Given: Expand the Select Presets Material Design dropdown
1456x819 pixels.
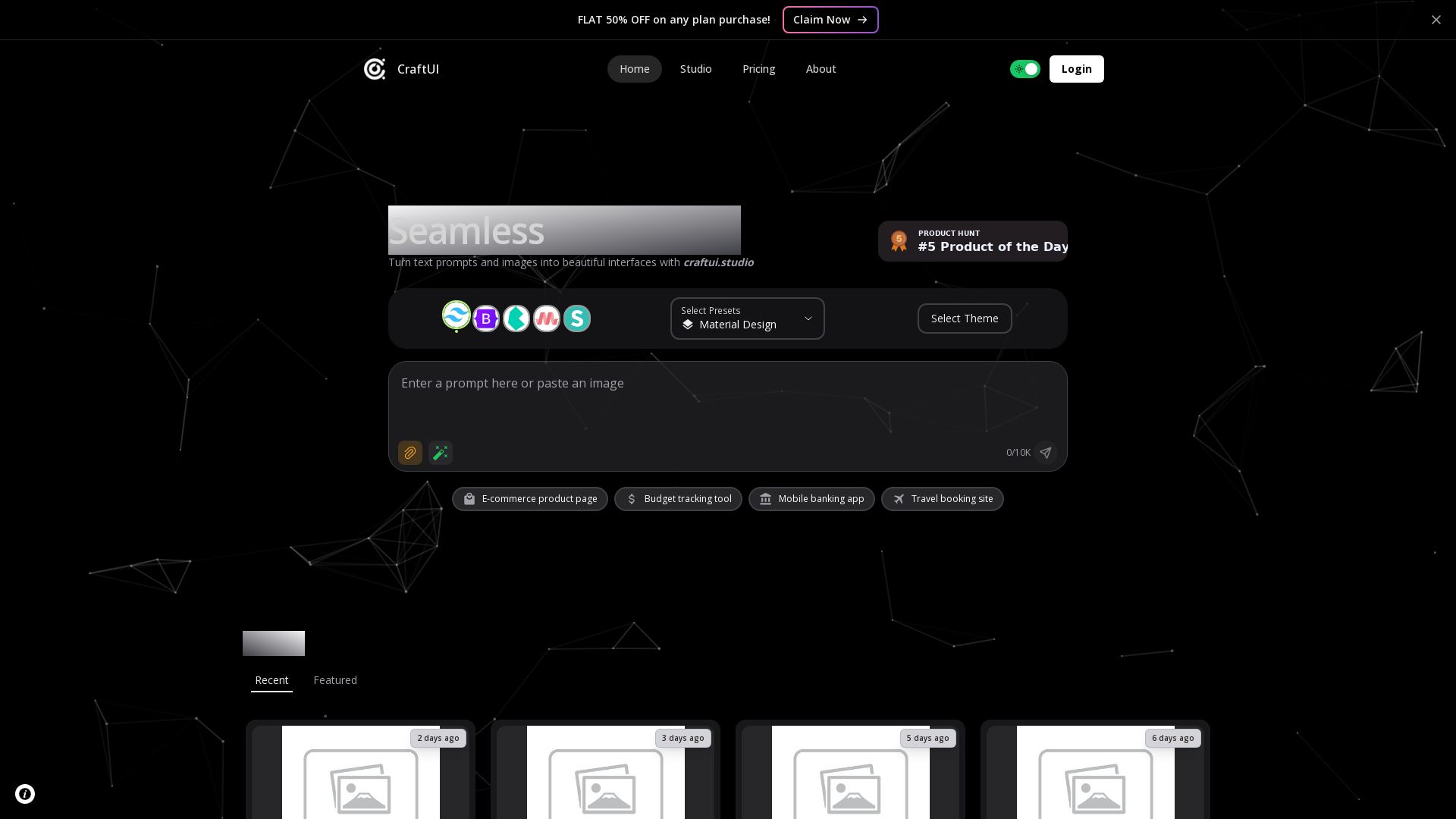Looking at the screenshot, I should pyautogui.click(x=747, y=318).
